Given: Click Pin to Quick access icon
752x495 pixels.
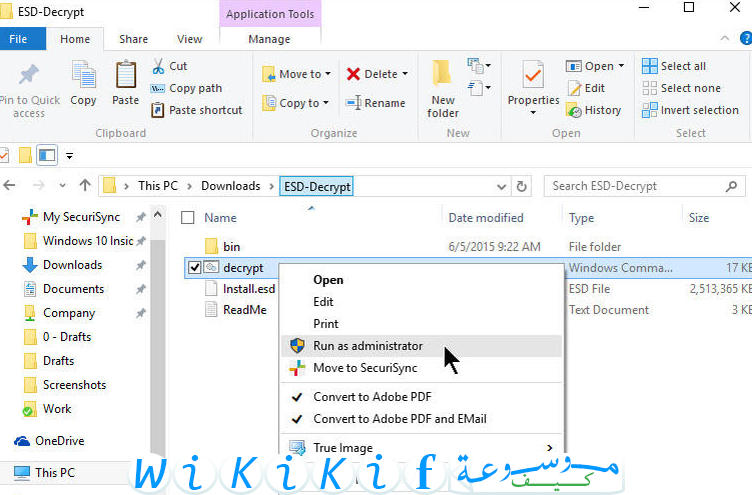Looking at the screenshot, I should click(x=28, y=76).
